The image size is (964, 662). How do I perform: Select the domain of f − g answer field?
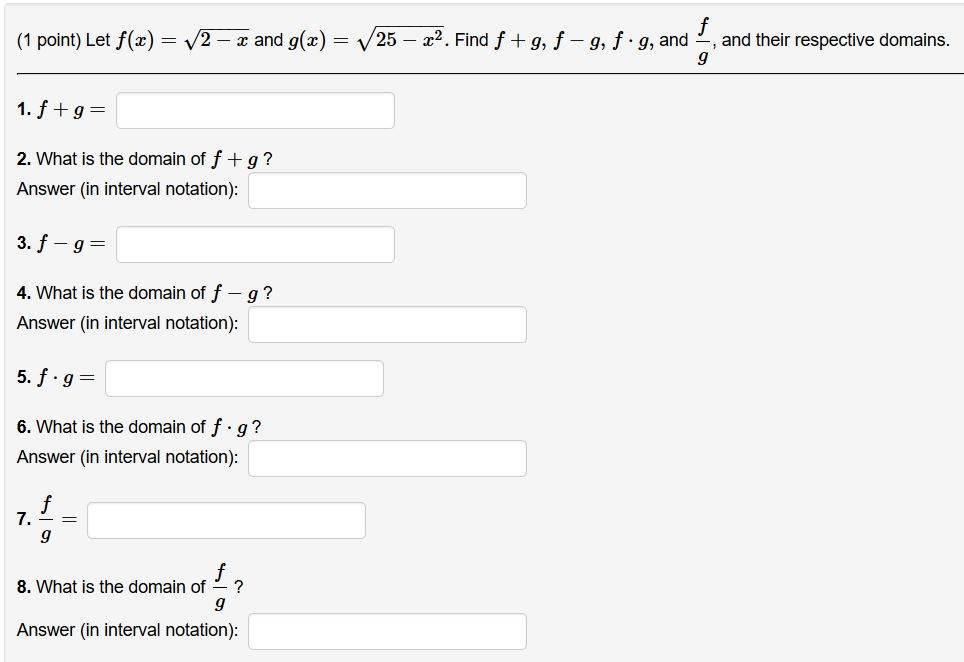(386, 324)
